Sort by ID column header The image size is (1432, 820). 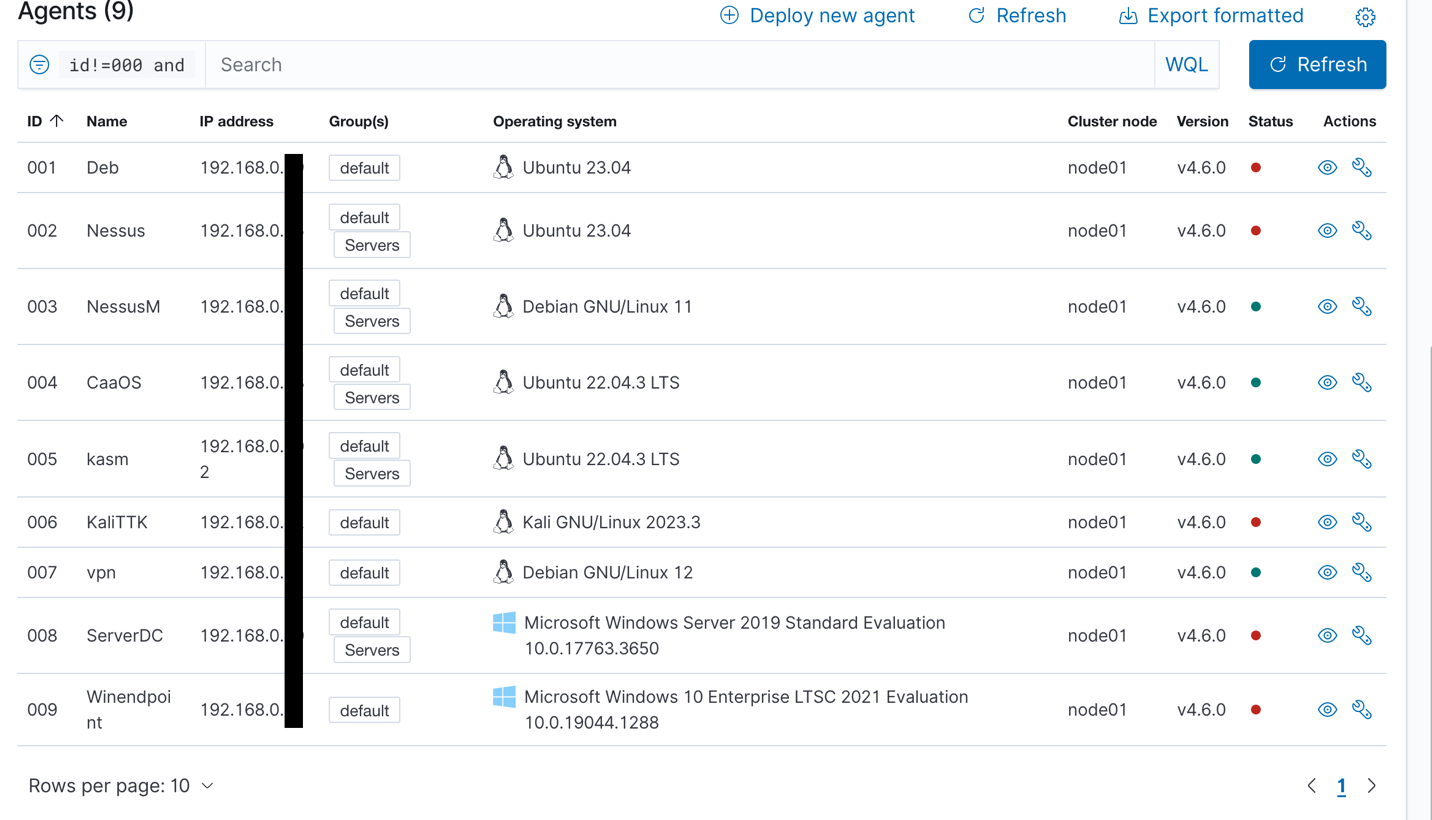45,121
